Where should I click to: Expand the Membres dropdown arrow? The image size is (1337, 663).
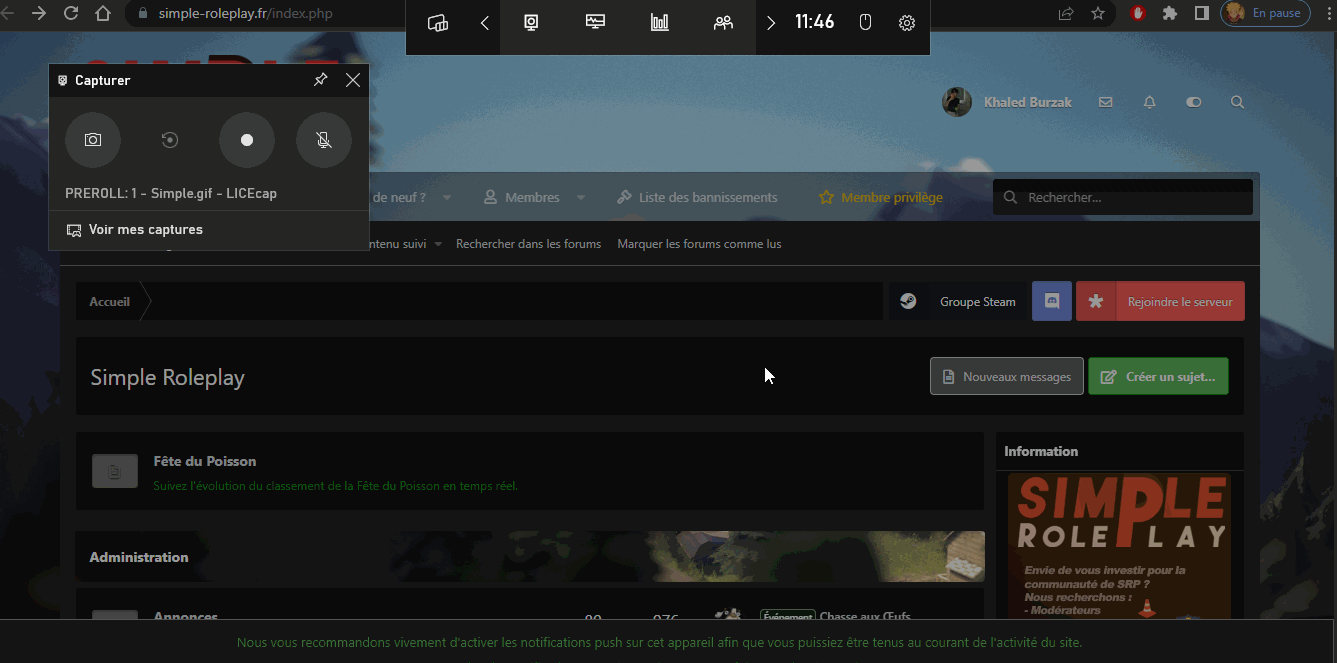(x=579, y=198)
